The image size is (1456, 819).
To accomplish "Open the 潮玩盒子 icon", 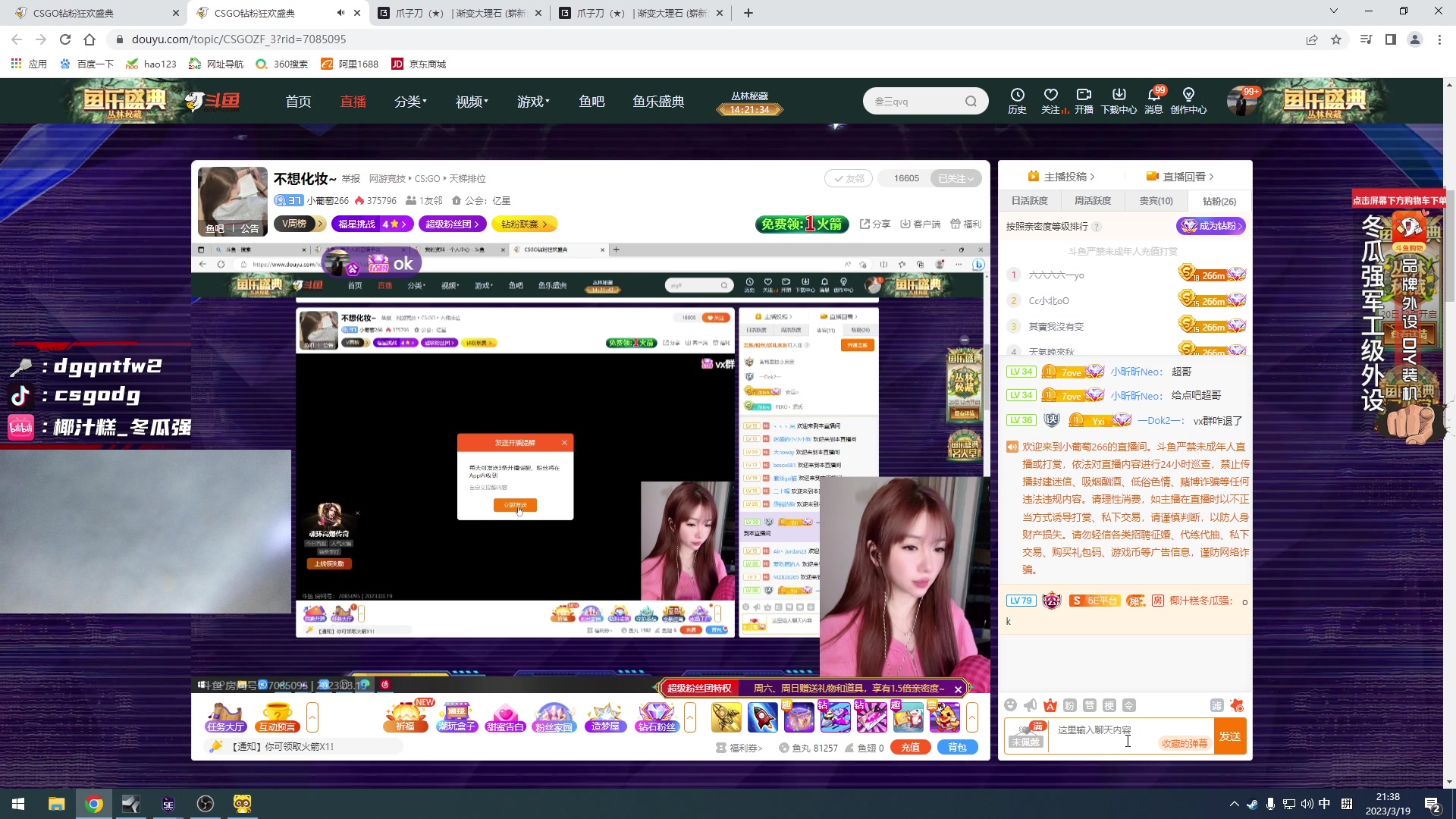I will coord(457,717).
